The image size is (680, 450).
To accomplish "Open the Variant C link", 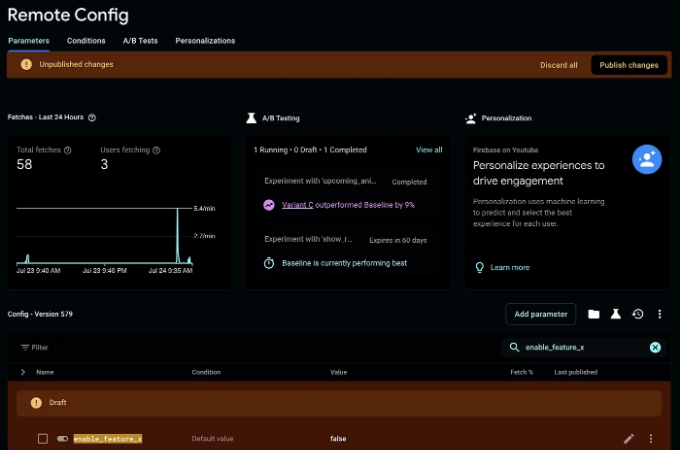I will [x=297, y=205].
